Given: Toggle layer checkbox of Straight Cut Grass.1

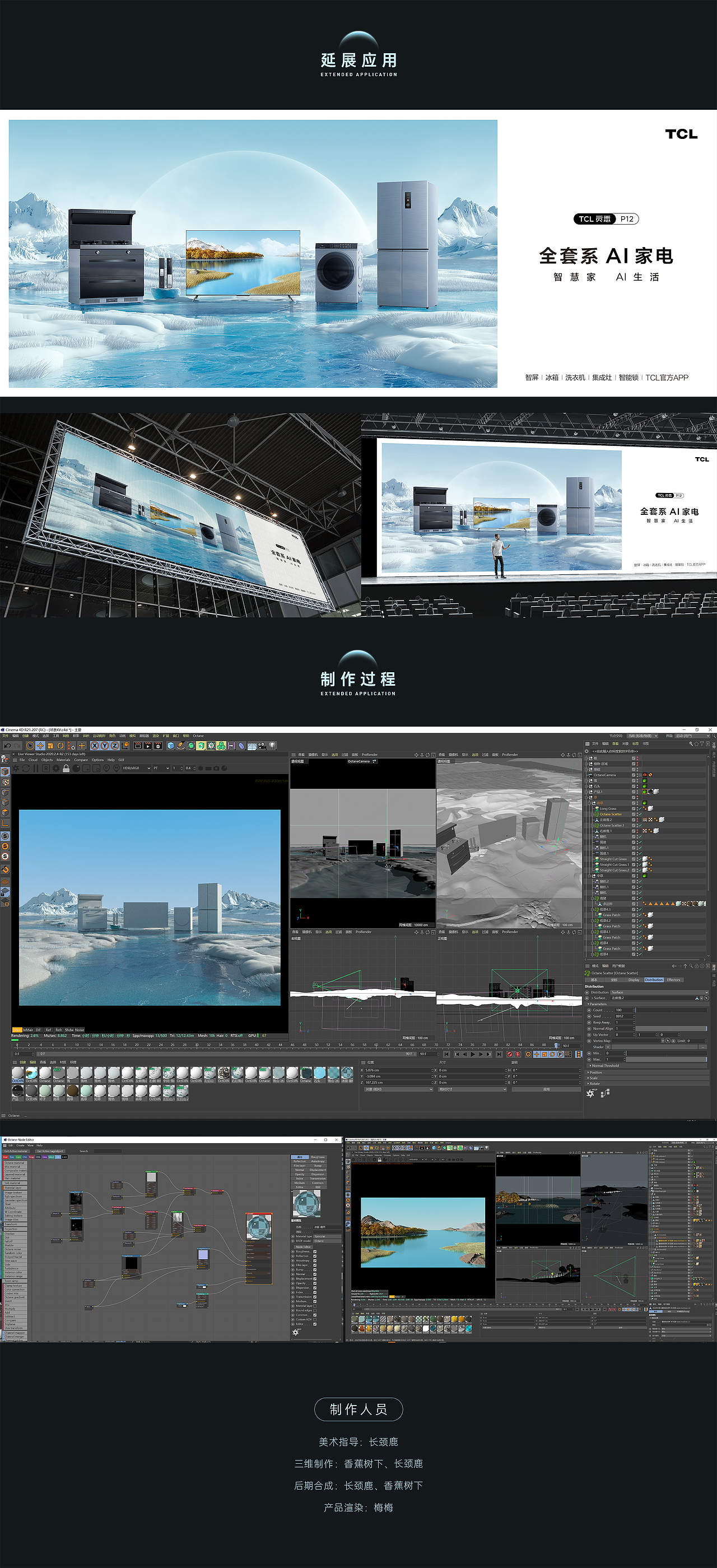Looking at the screenshot, I should [x=634, y=864].
